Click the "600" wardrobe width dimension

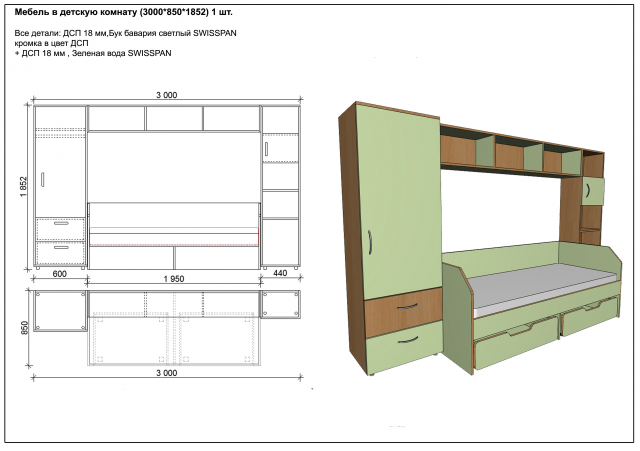pos(60,274)
